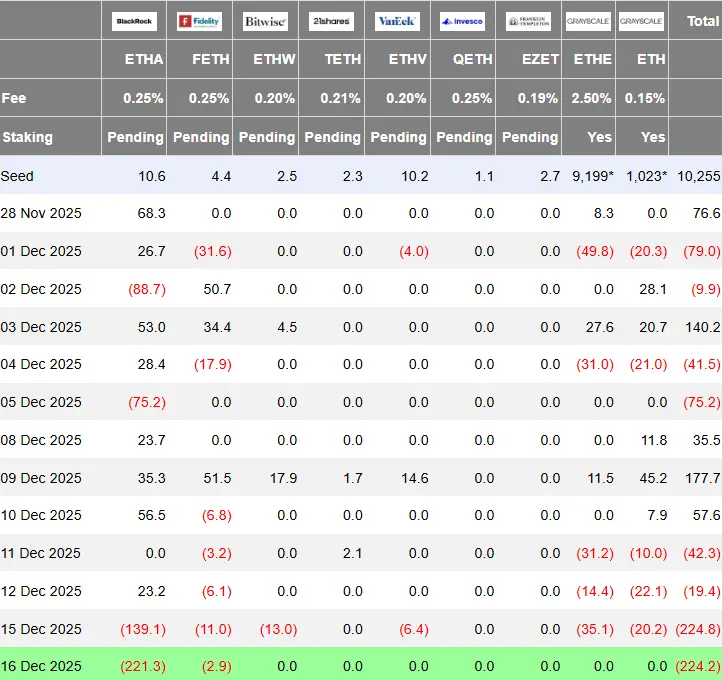
Task: Click the 15 Dec 2025 total (224.8)
Action: (x=698, y=629)
